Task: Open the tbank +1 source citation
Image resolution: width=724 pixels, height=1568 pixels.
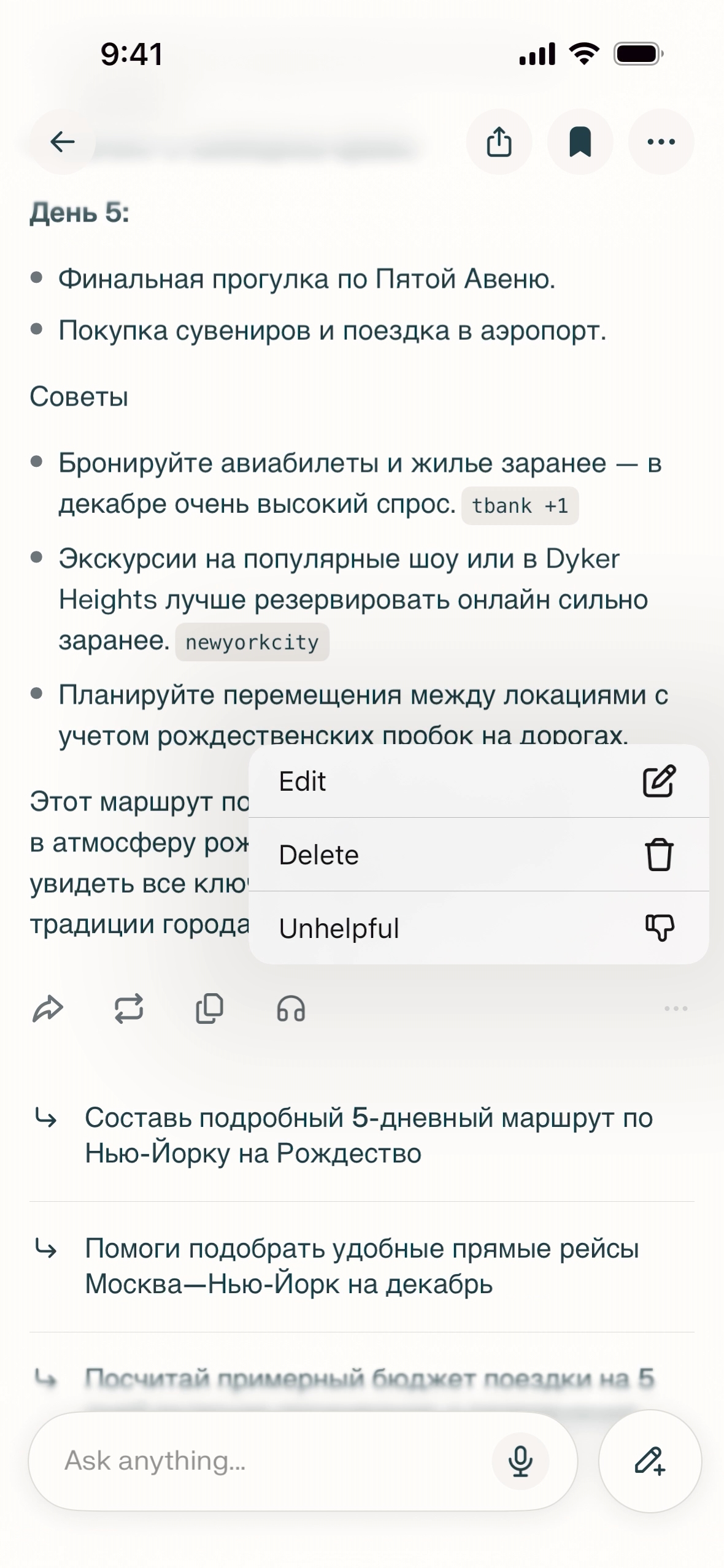Action: coord(520,506)
